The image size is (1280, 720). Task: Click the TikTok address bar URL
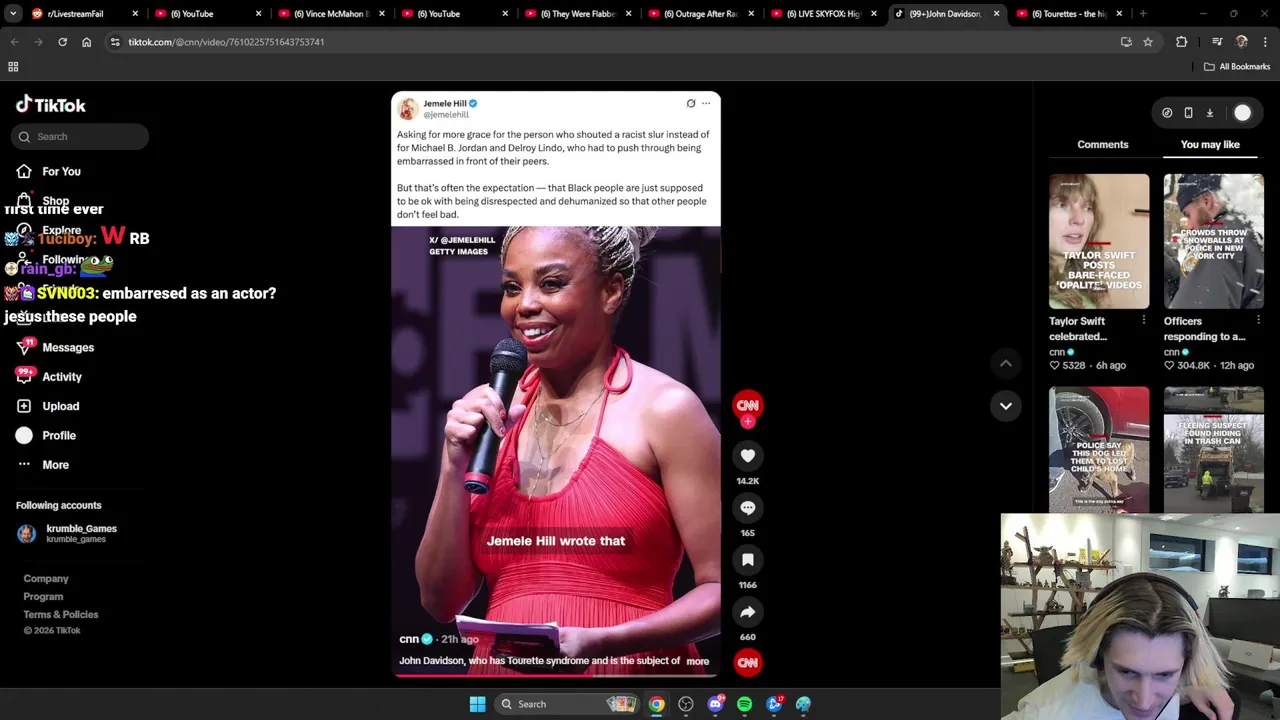[x=226, y=42]
